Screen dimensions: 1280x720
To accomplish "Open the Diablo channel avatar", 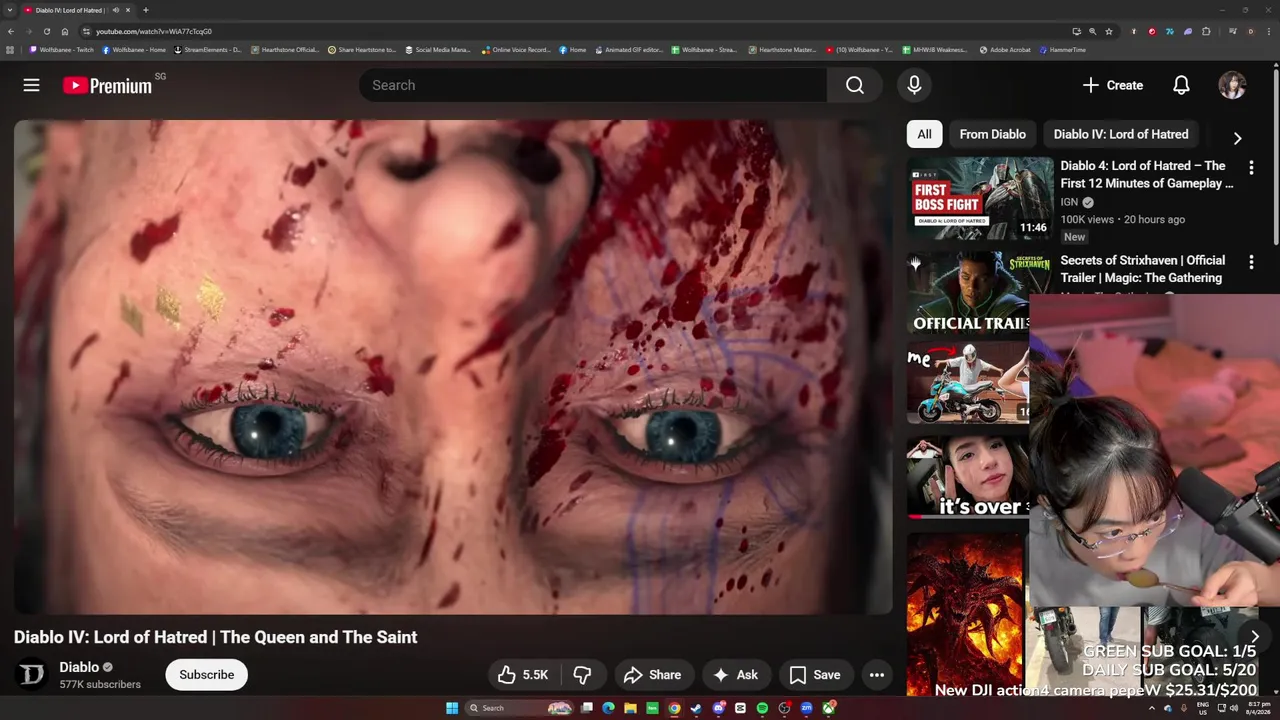I will 32,675.
